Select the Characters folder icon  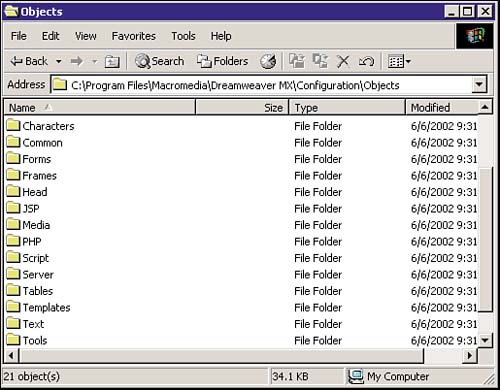point(13,125)
